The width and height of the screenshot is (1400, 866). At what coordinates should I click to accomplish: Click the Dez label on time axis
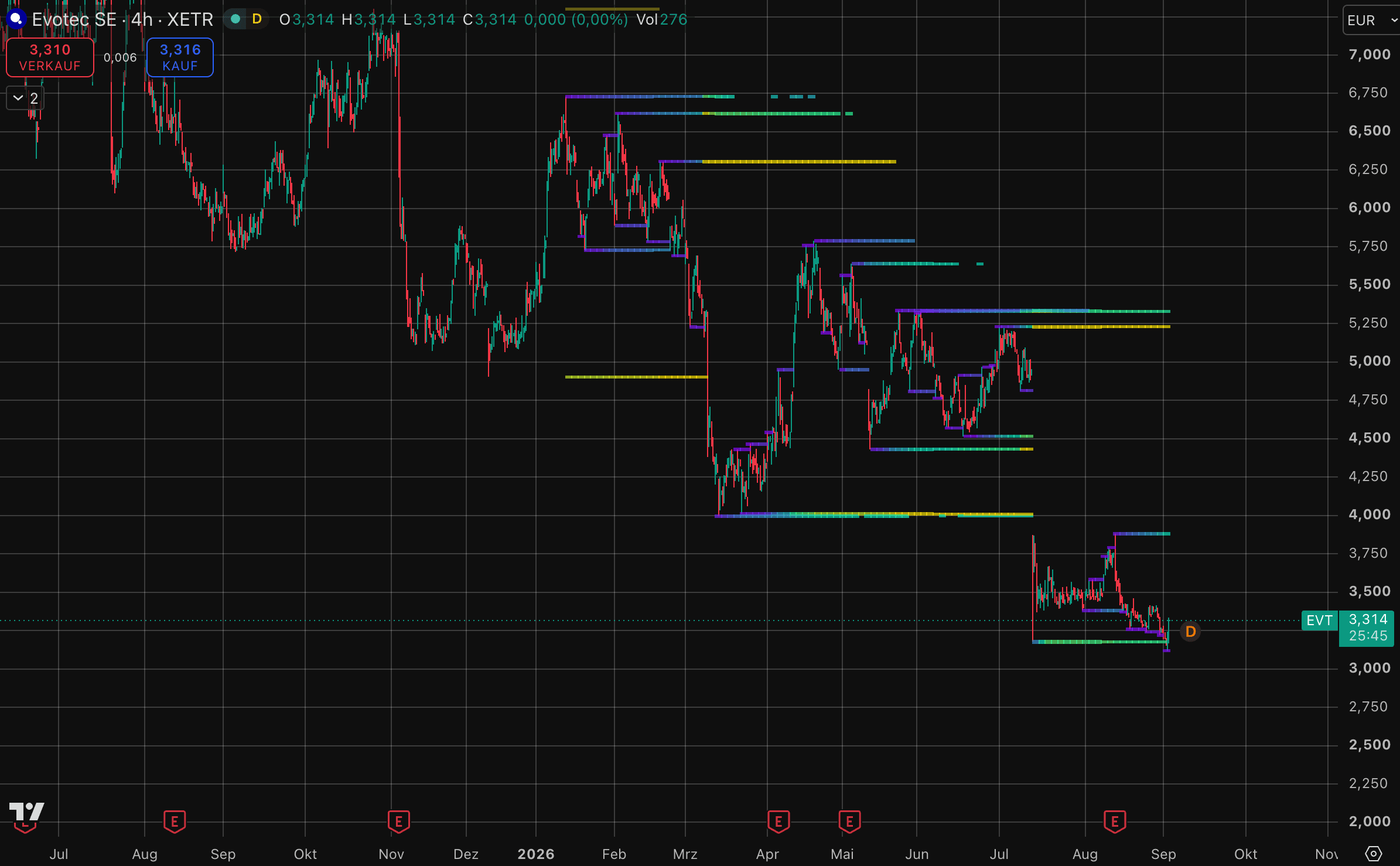pos(466,854)
